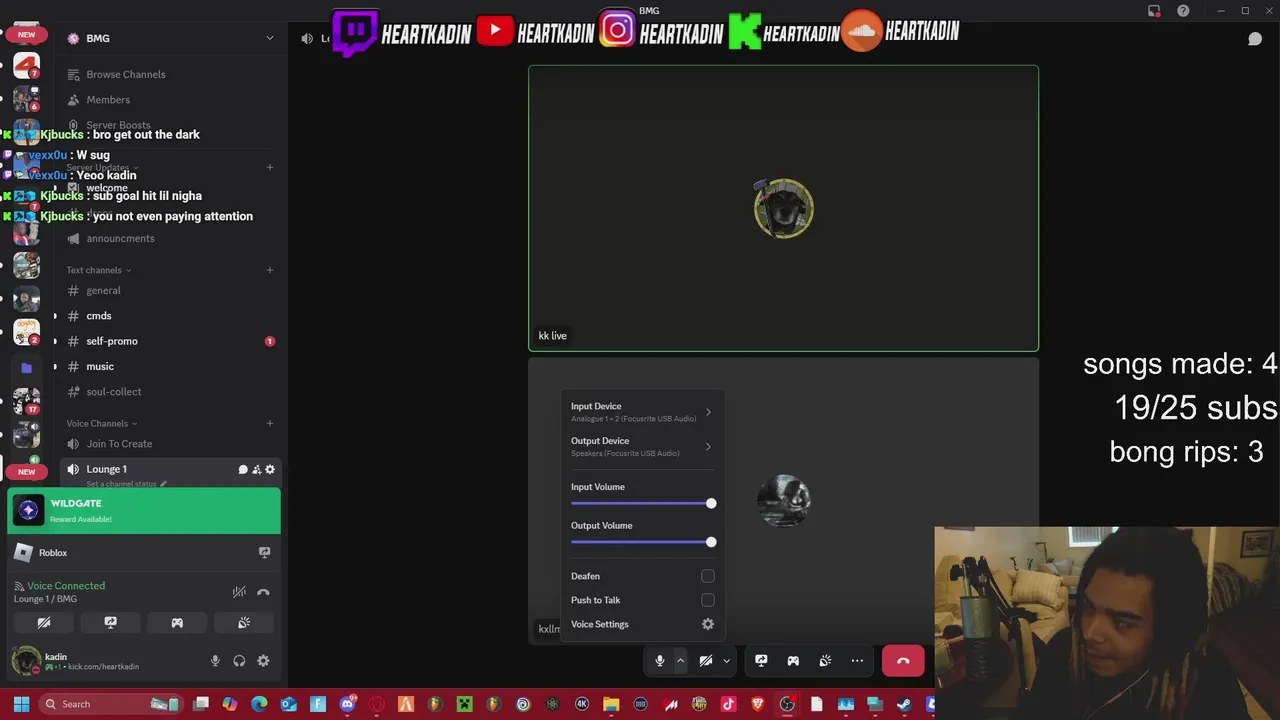Toggle noise suppression beside Voice Connected
This screenshot has width=1280, height=720.
pos(239,592)
